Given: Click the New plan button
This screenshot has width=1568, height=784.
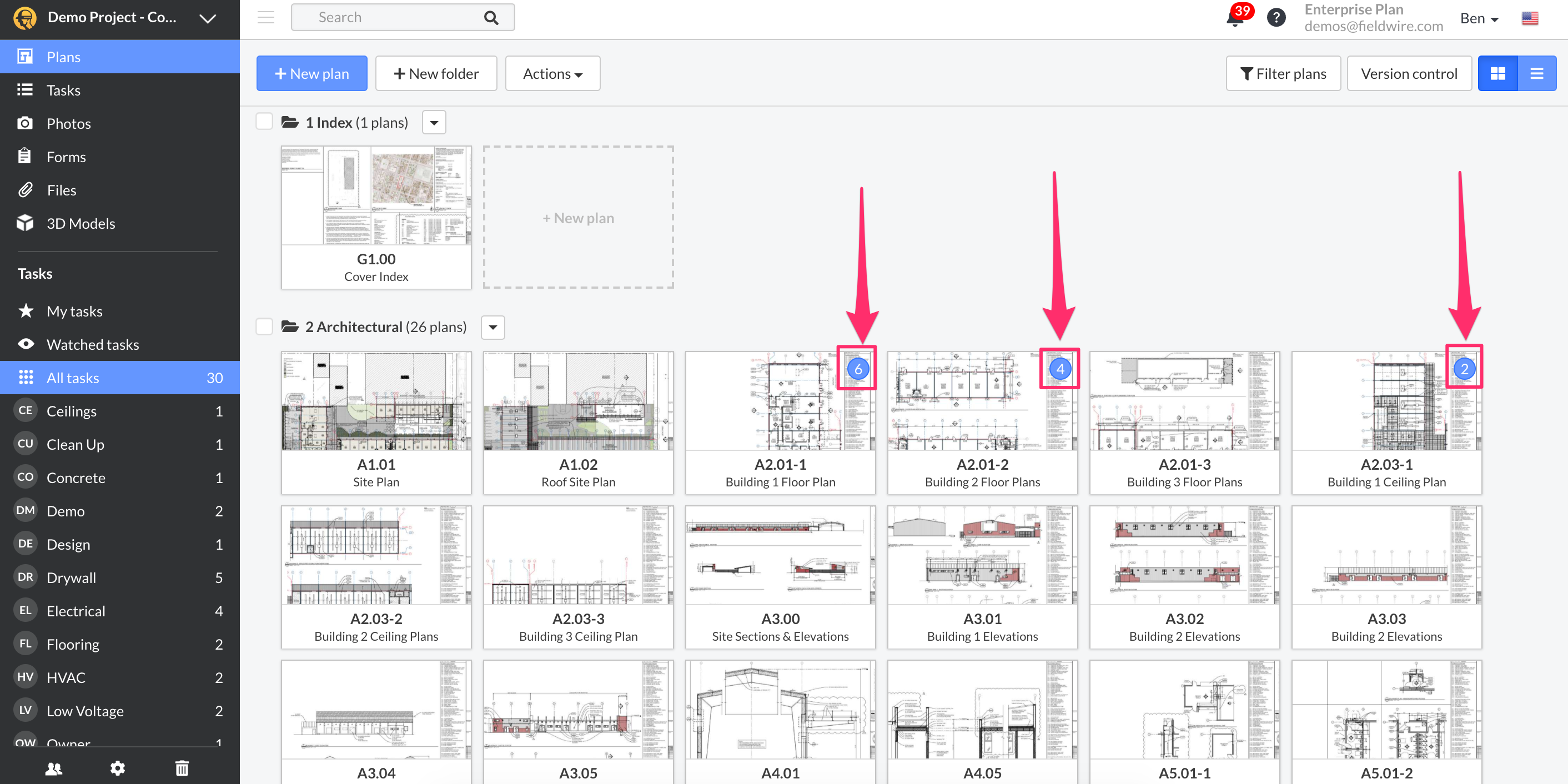Looking at the screenshot, I should [x=311, y=73].
